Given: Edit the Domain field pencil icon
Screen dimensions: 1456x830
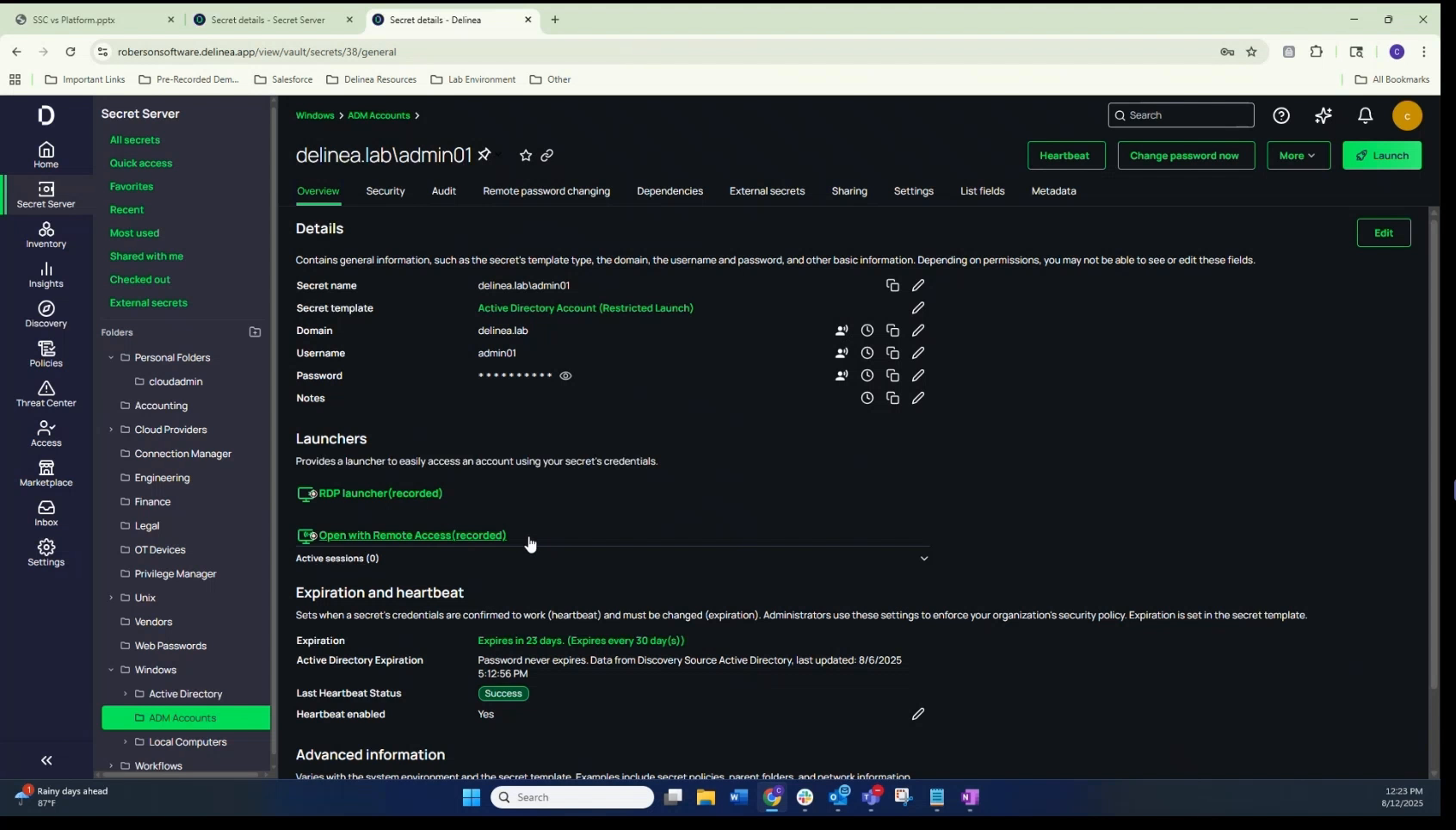Looking at the screenshot, I should (x=918, y=330).
